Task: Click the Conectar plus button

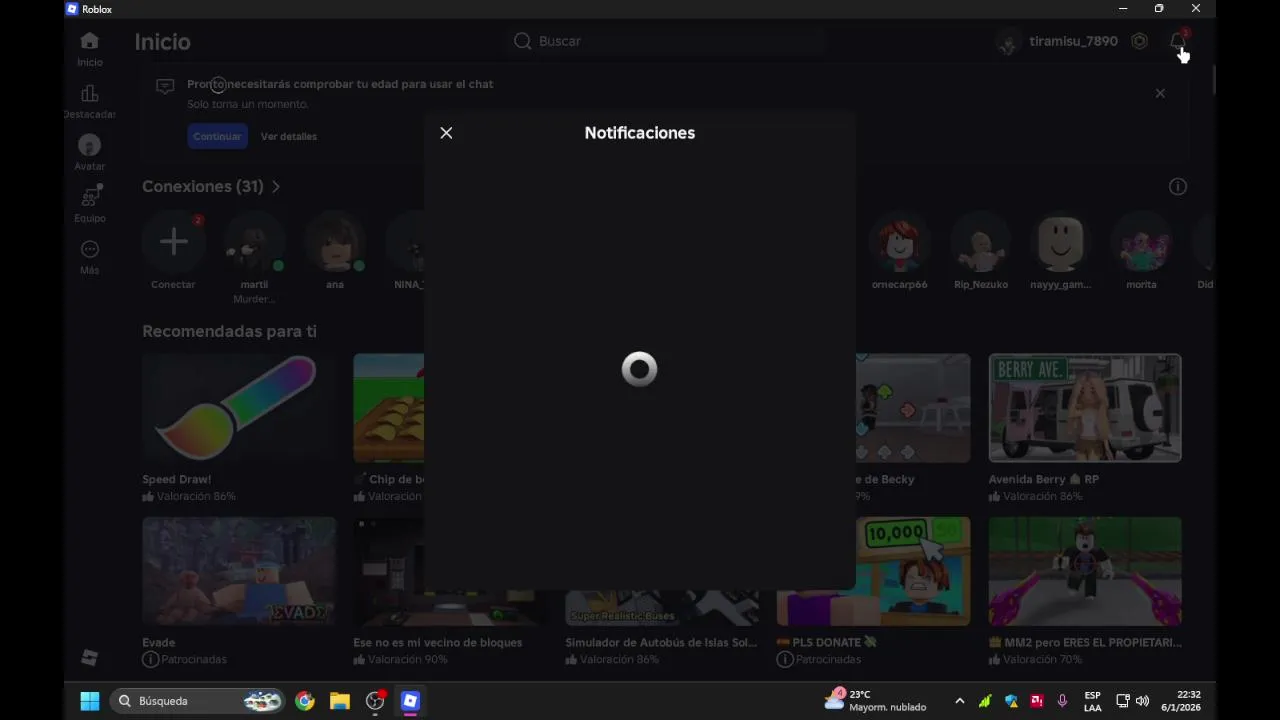Action: [x=173, y=242]
